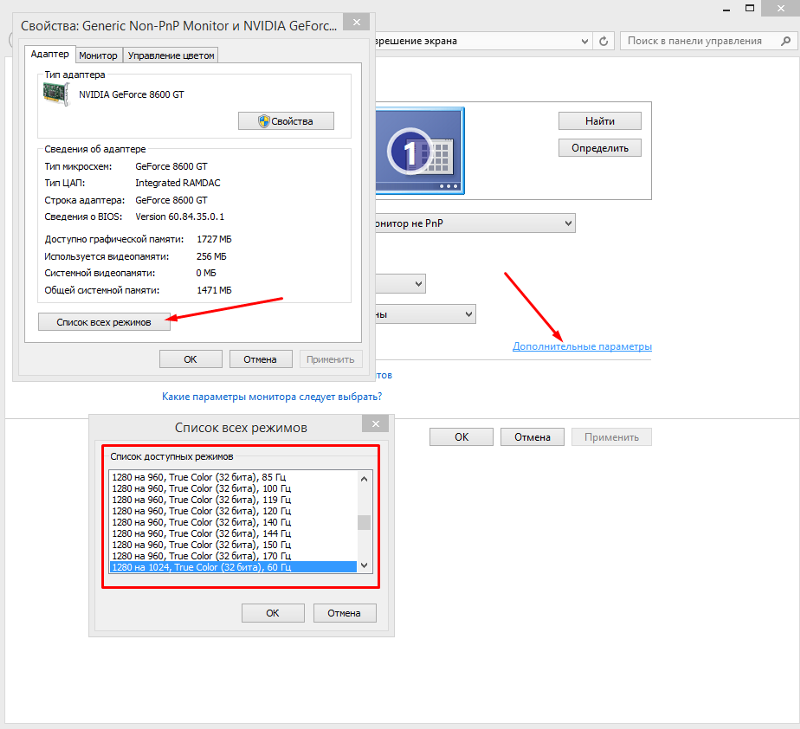Click Отмена in the screen resolution window
800x729 pixels.
point(532,437)
